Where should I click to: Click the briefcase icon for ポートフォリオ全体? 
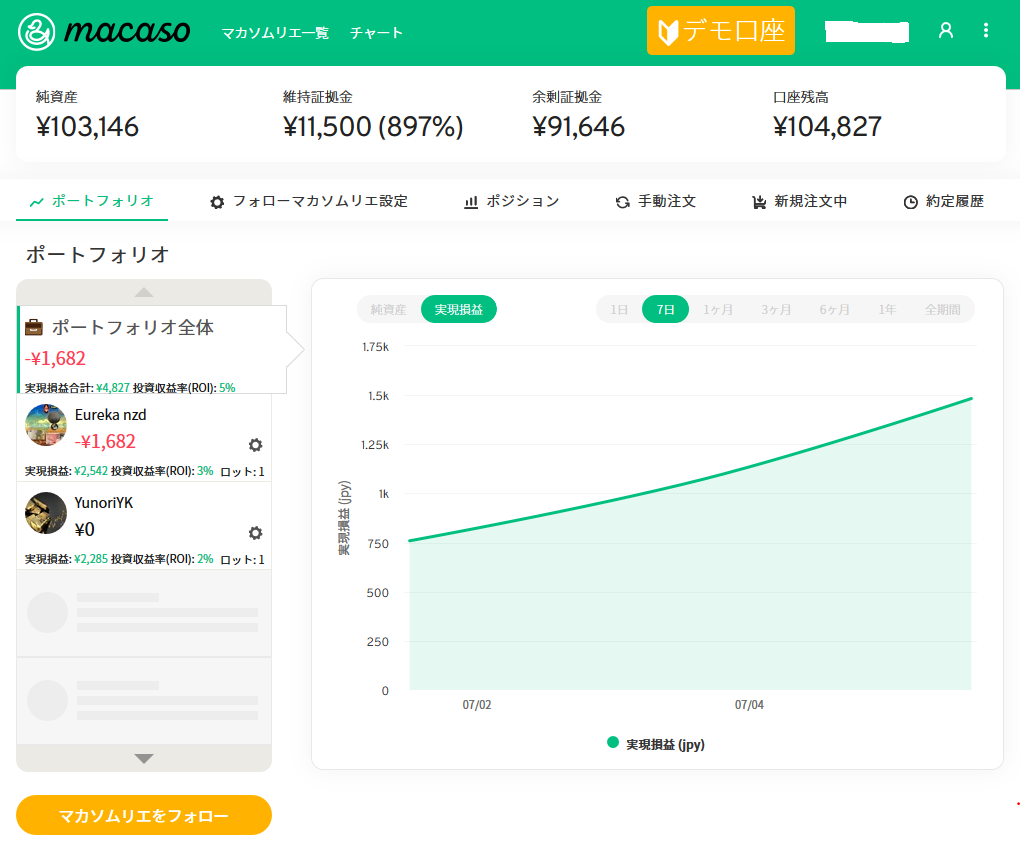(x=34, y=327)
